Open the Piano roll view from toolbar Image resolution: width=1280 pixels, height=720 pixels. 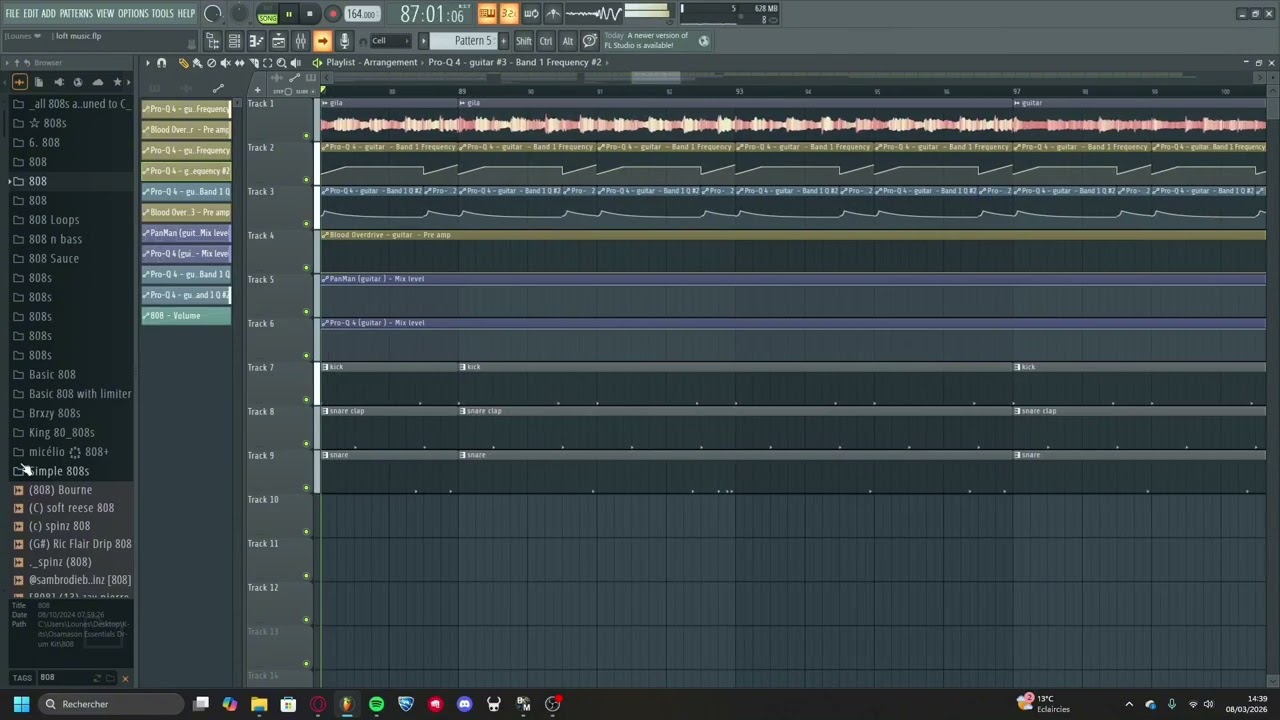tap(256, 41)
